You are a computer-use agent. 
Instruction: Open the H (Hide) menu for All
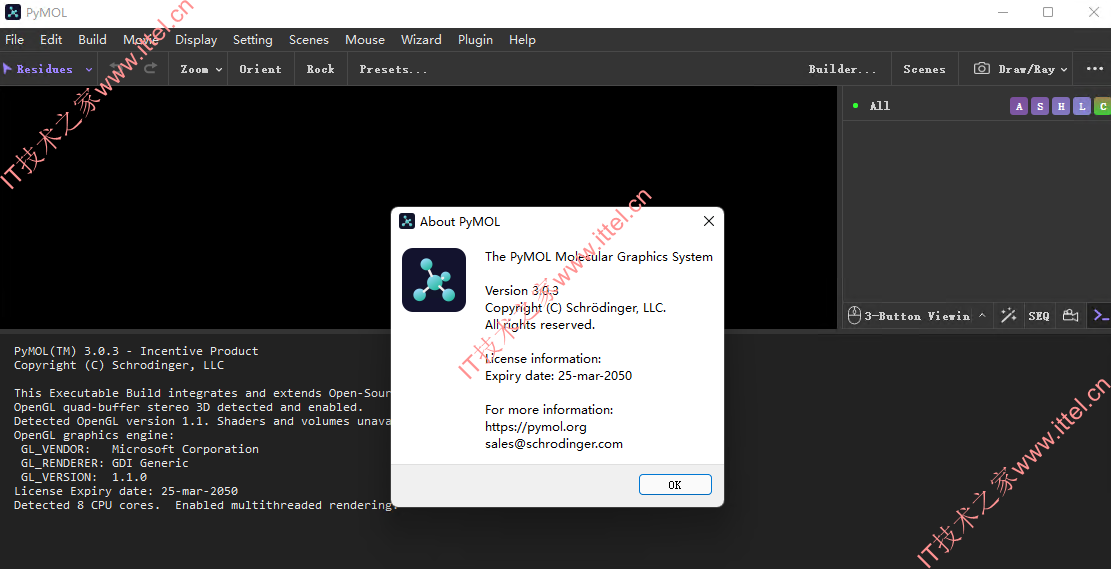coord(1061,106)
